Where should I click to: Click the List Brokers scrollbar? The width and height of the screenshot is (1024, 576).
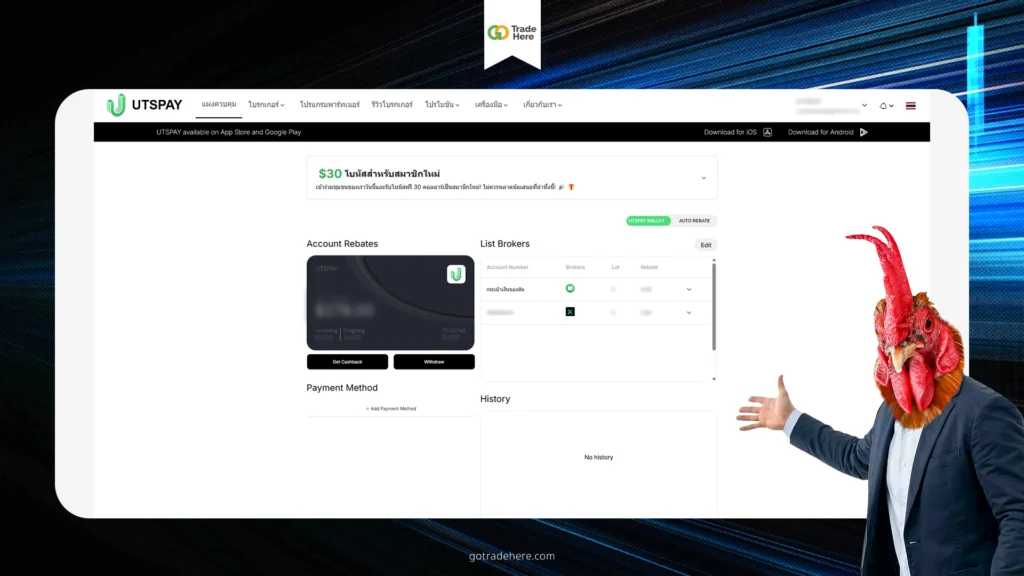[x=714, y=305]
